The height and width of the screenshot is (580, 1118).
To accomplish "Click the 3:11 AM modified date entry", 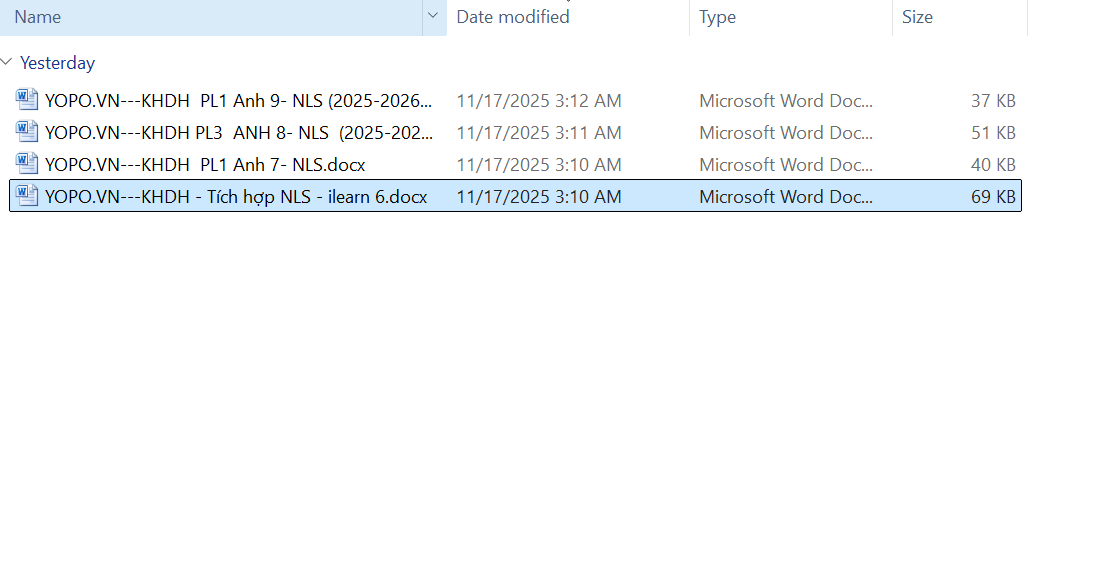I will tap(539, 133).
